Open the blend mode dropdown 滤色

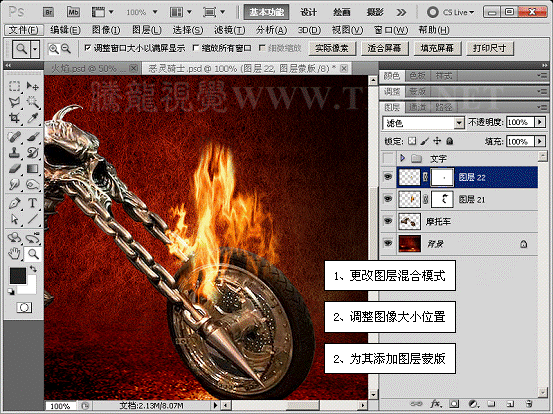423,123
